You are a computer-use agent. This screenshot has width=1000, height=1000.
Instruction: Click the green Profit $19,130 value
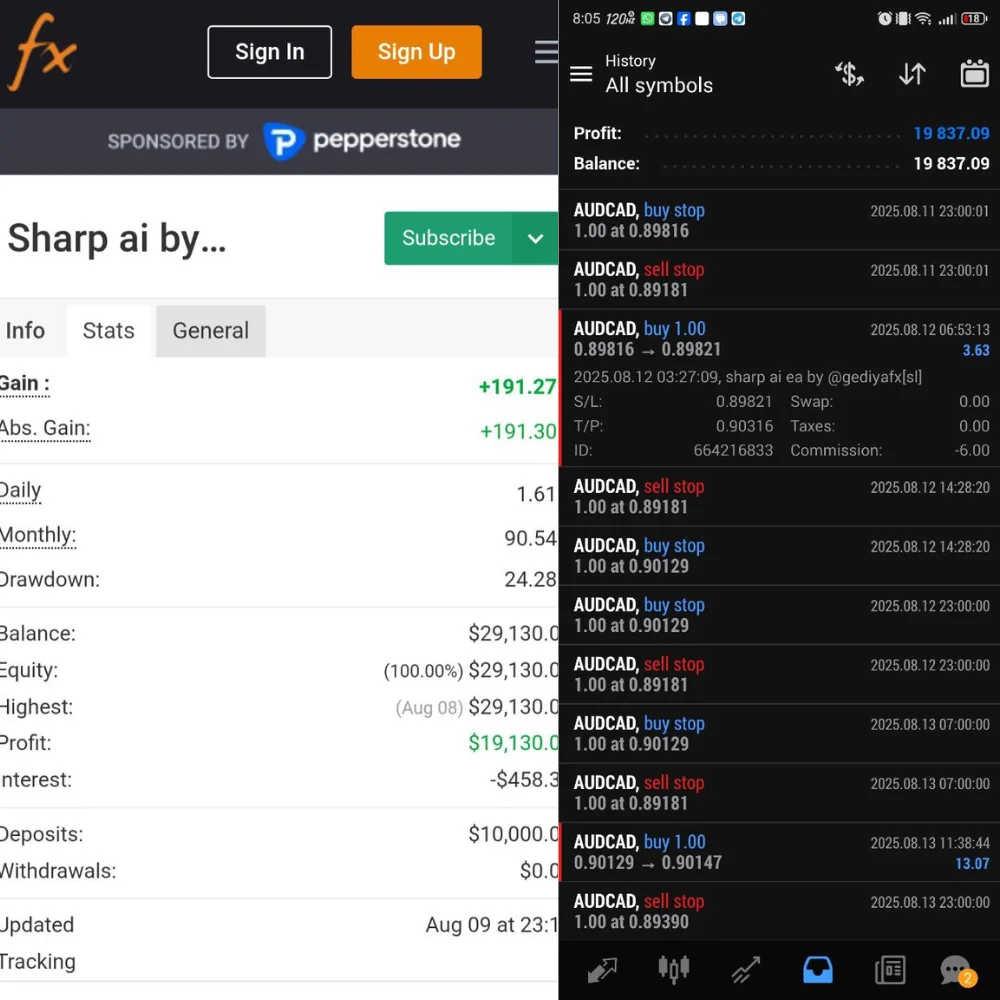(x=513, y=742)
